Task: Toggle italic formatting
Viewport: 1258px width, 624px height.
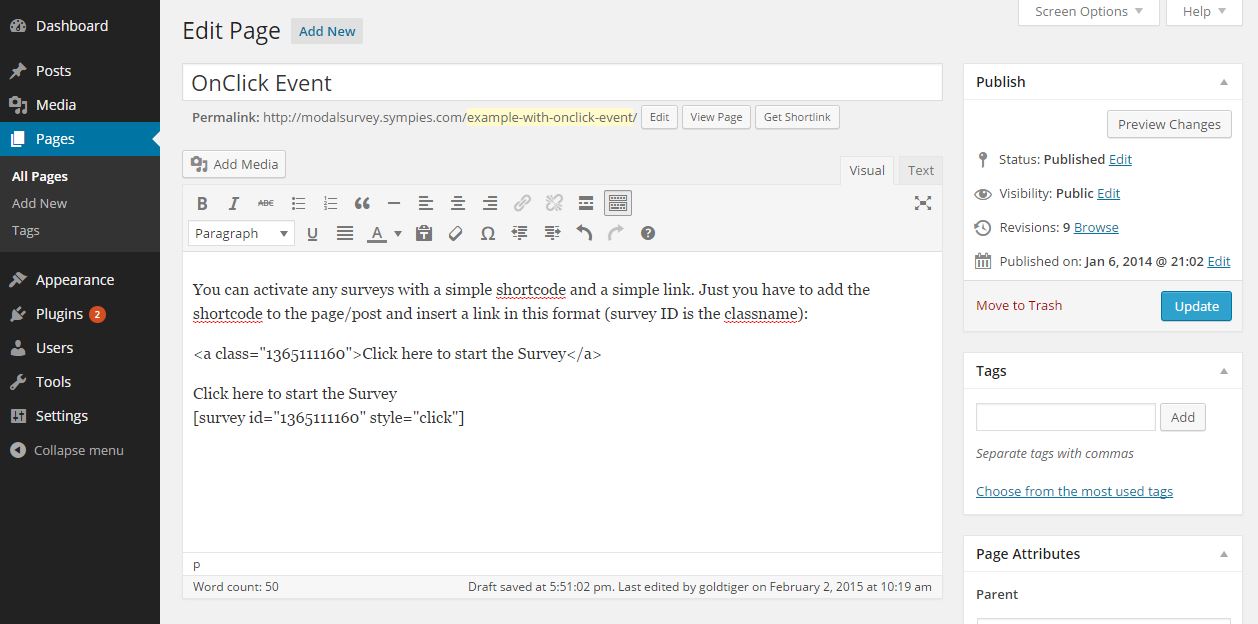Action: coord(234,203)
